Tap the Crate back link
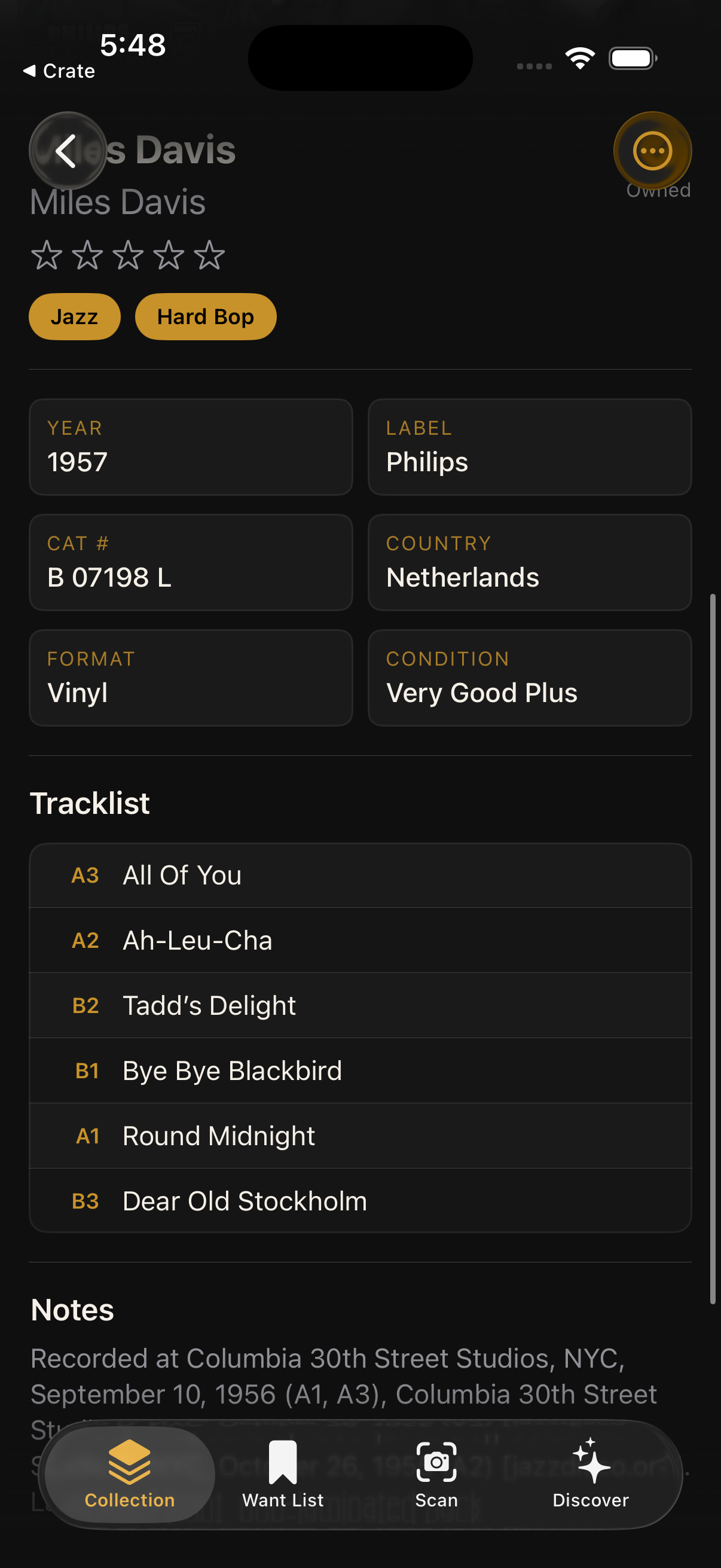 point(59,71)
